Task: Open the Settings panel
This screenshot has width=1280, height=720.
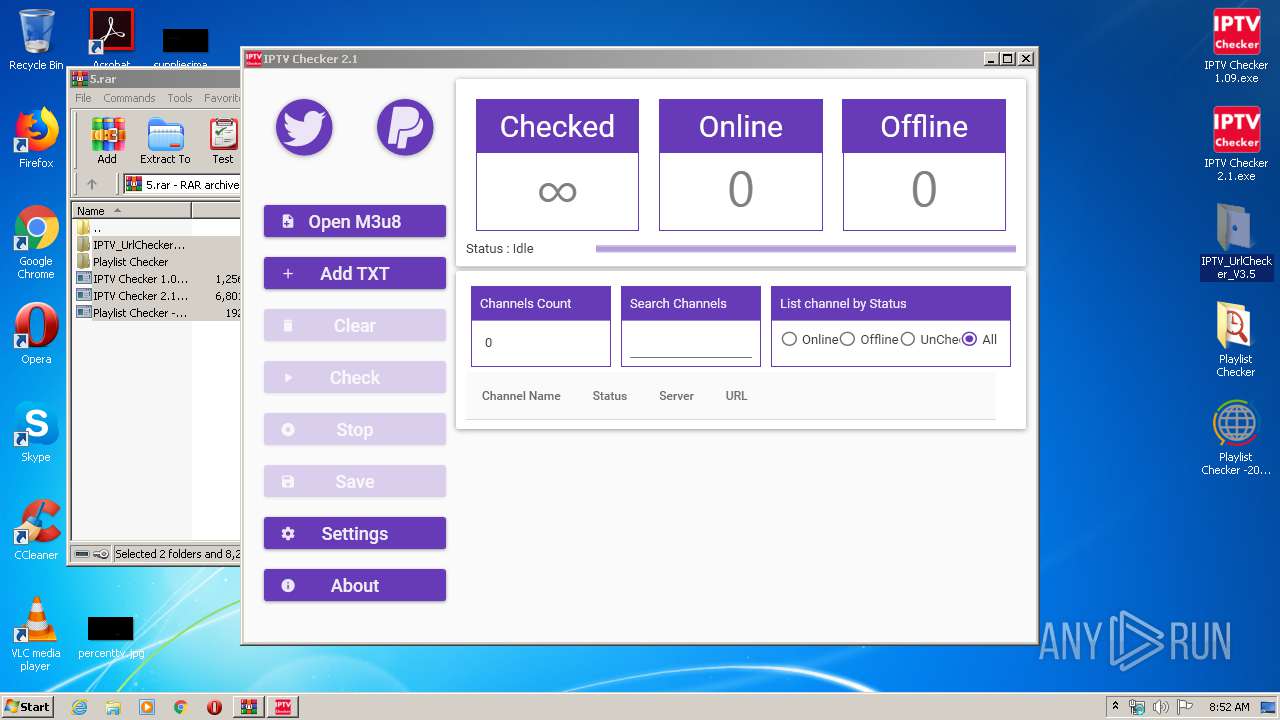Action: point(355,533)
